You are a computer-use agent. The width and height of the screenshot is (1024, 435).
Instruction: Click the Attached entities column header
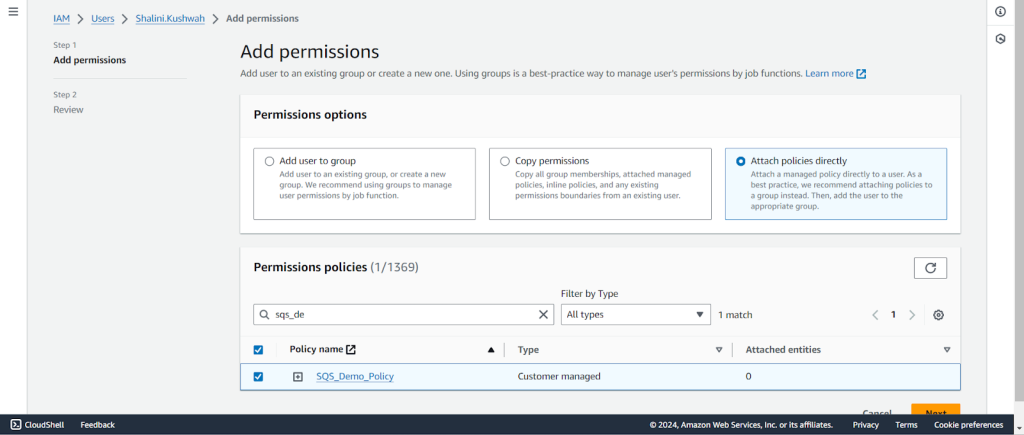[783, 350]
